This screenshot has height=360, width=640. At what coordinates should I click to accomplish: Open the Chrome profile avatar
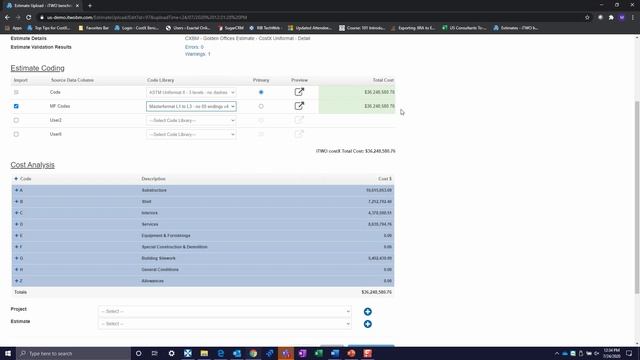coord(622,18)
